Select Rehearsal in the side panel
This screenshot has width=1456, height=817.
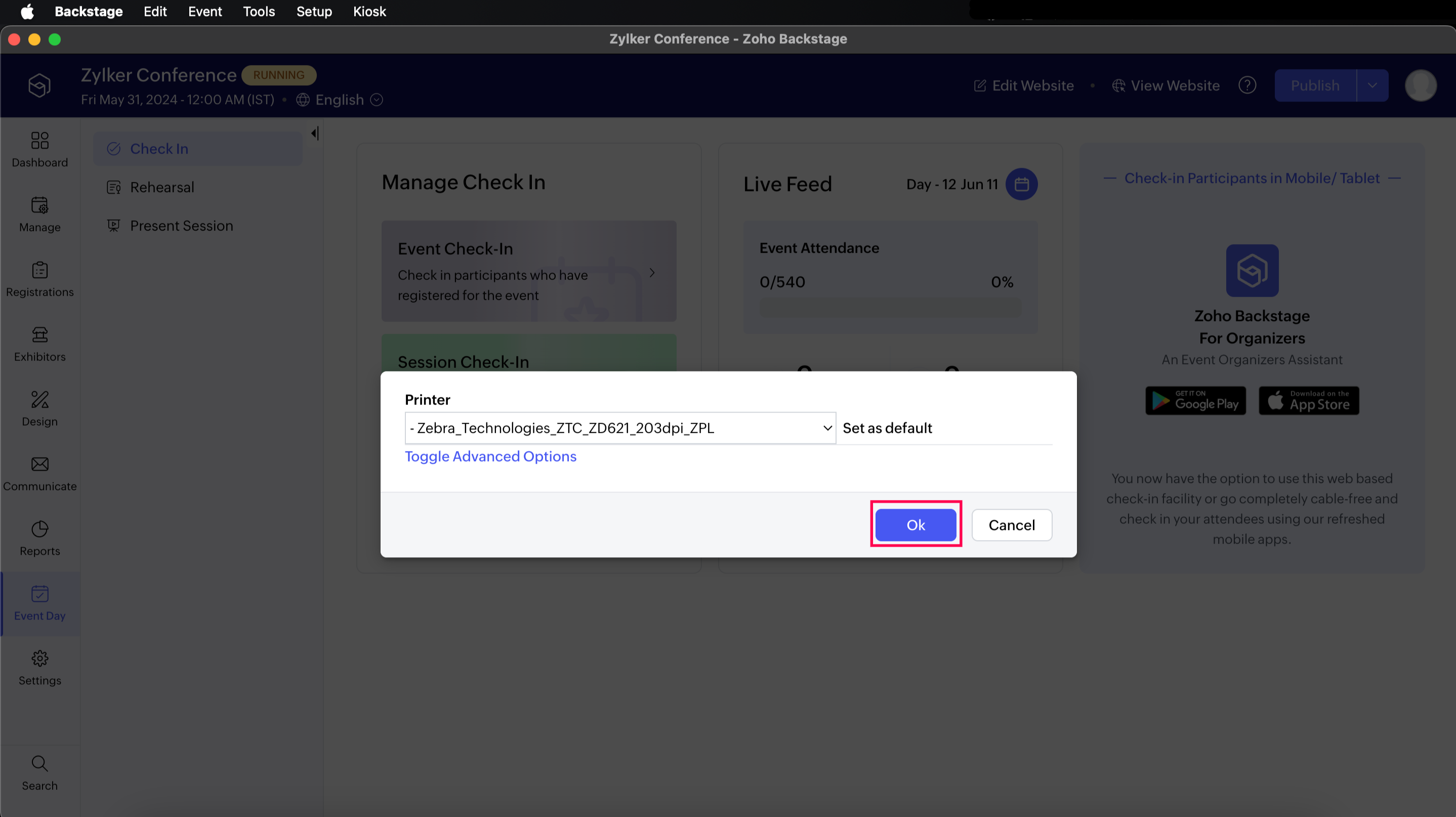coord(161,187)
